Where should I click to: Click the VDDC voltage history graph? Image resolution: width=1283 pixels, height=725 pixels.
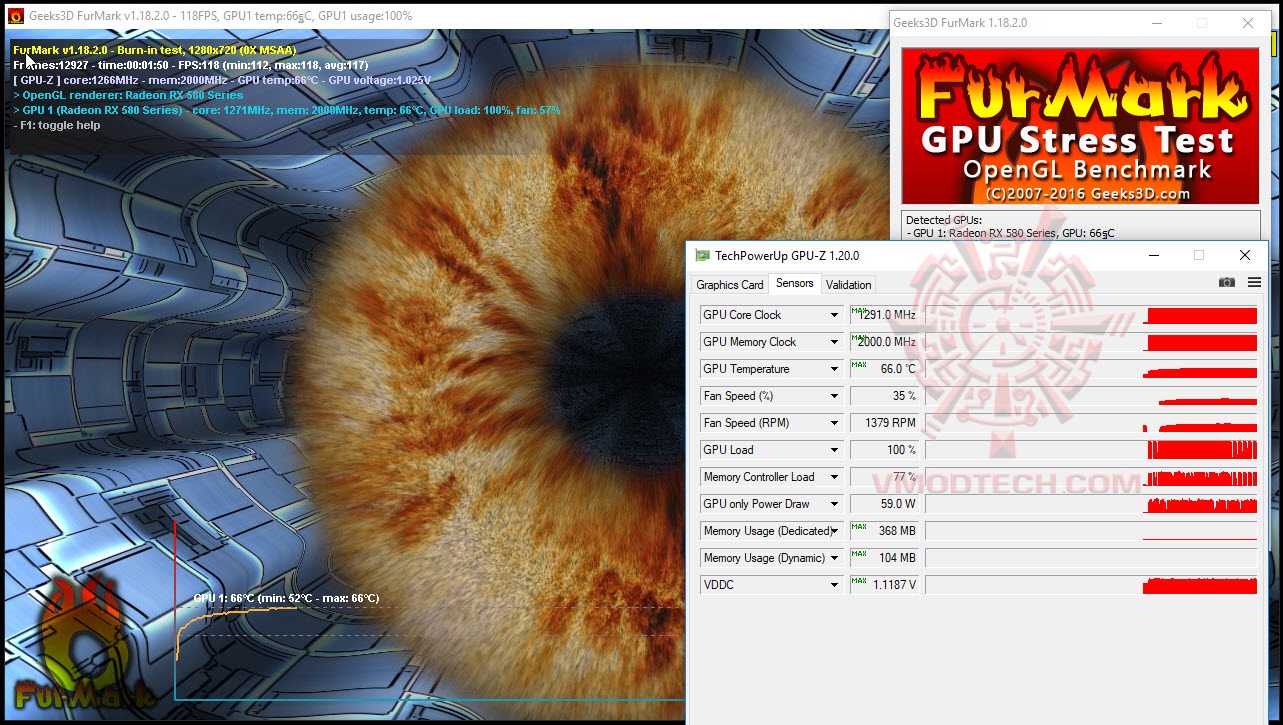tap(1091, 585)
